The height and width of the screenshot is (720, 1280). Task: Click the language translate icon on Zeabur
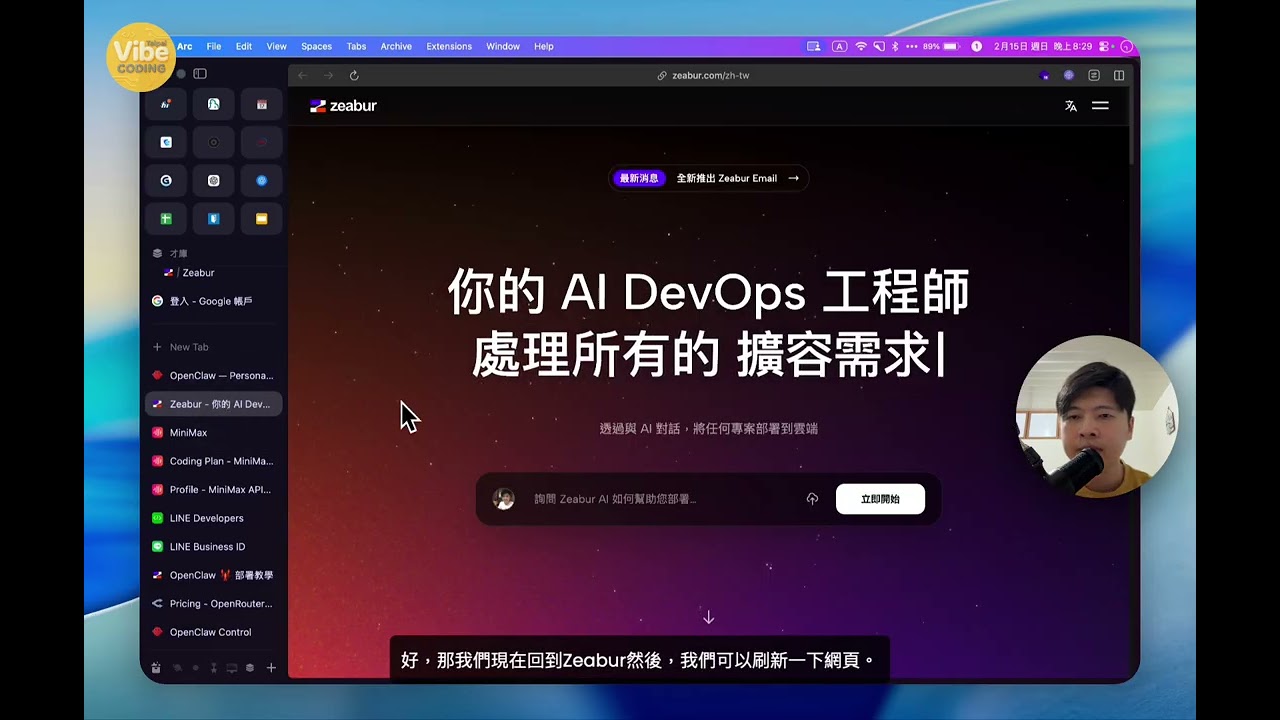[x=1071, y=106]
